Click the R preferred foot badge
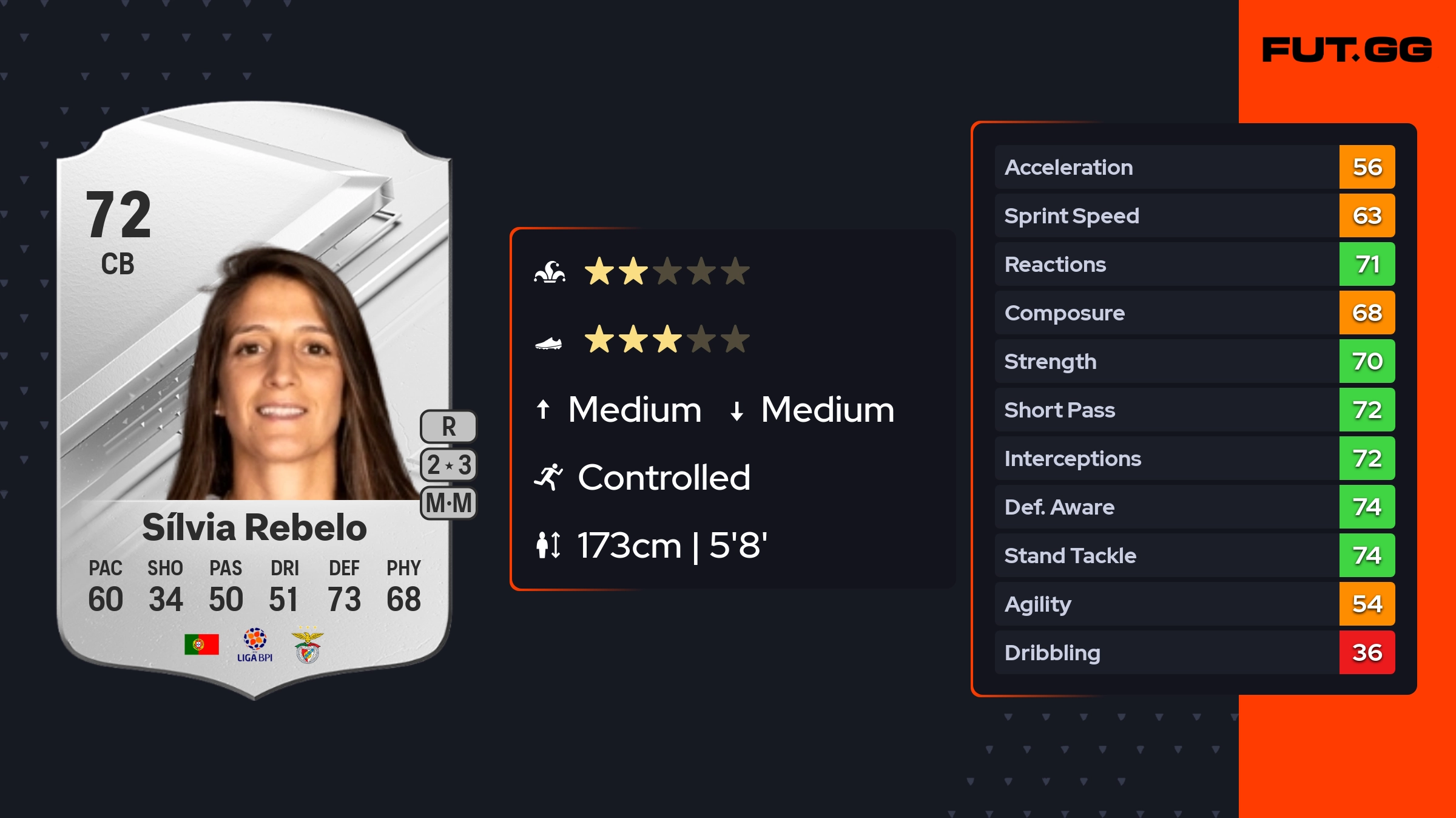1456x818 pixels. pyautogui.click(x=448, y=427)
